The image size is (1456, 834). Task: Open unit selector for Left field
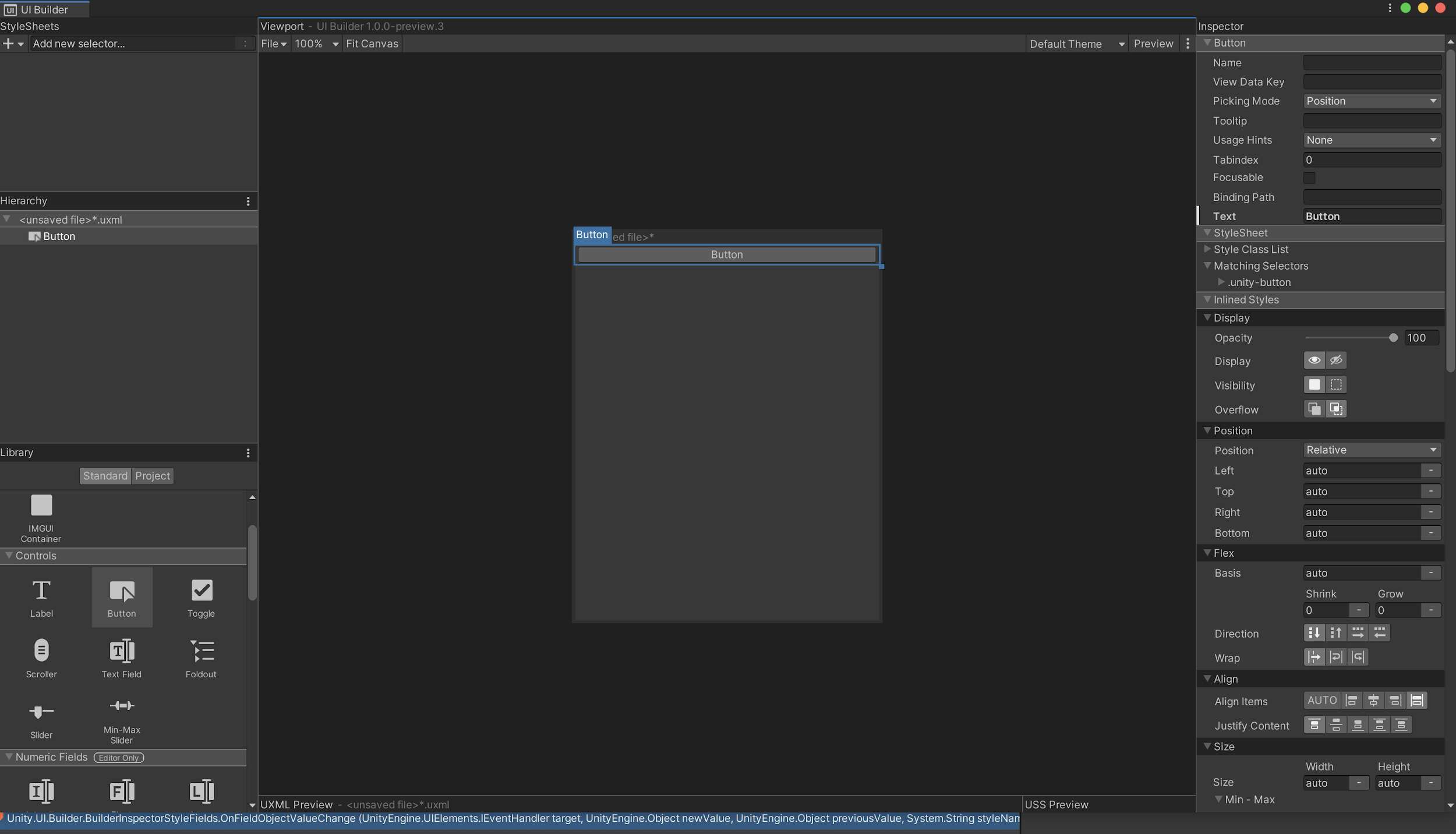coord(1430,471)
